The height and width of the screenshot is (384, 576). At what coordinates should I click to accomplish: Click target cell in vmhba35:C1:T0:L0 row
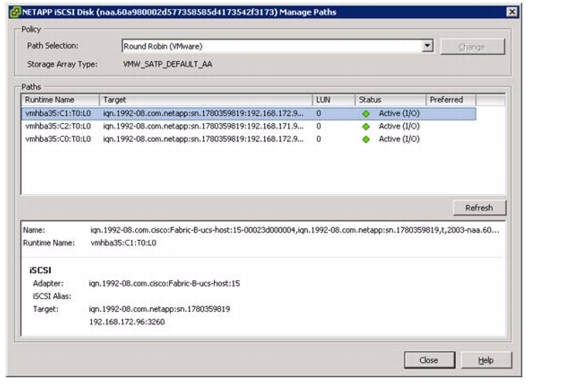[x=203, y=114]
